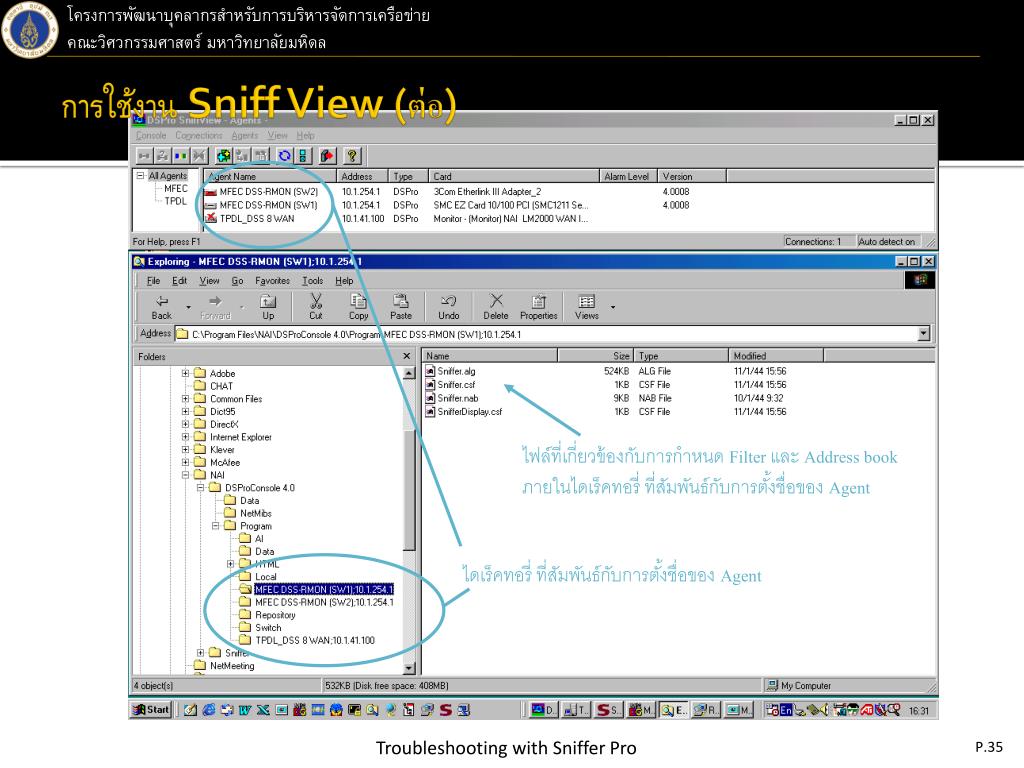
Task: Click the Back arrow in Explorer toolbar
Action: (162, 302)
